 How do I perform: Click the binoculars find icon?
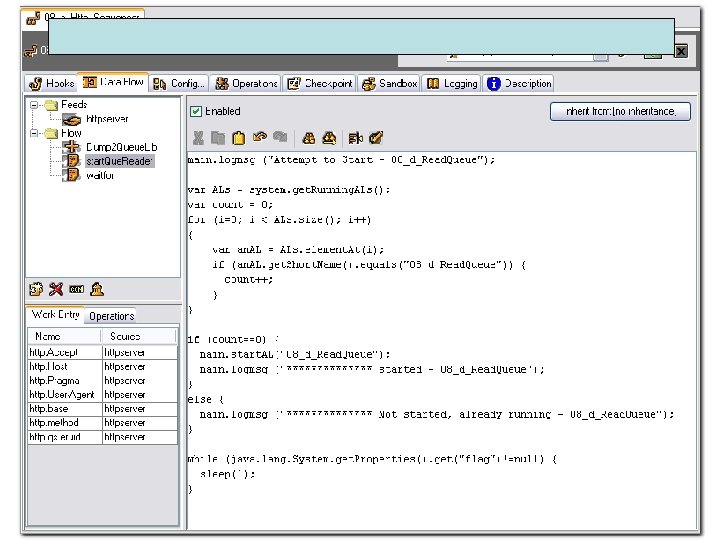(x=309, y=138)
